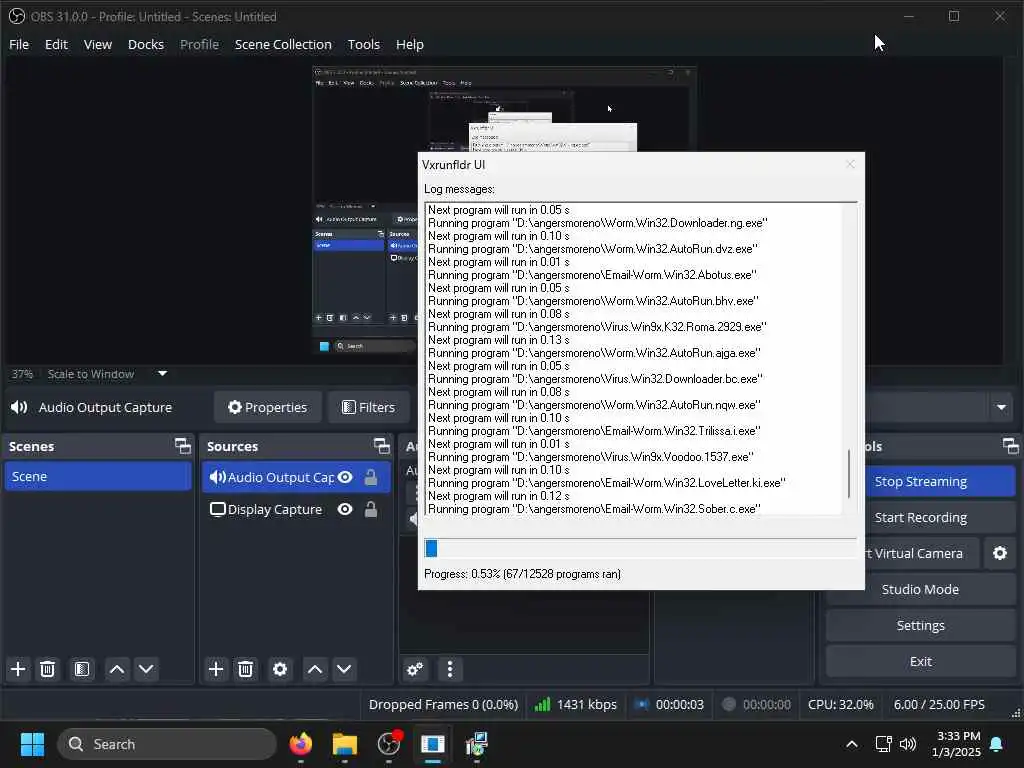This screenshot has height=768, width=1024.
Task: Click the Exit button
Action: (921, 662)
